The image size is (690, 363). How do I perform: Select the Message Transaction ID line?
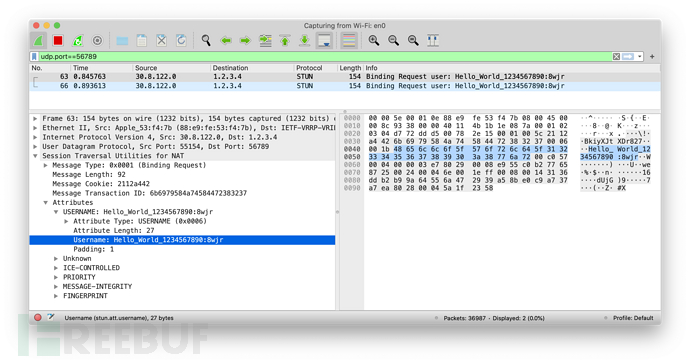tap(149, 193)
